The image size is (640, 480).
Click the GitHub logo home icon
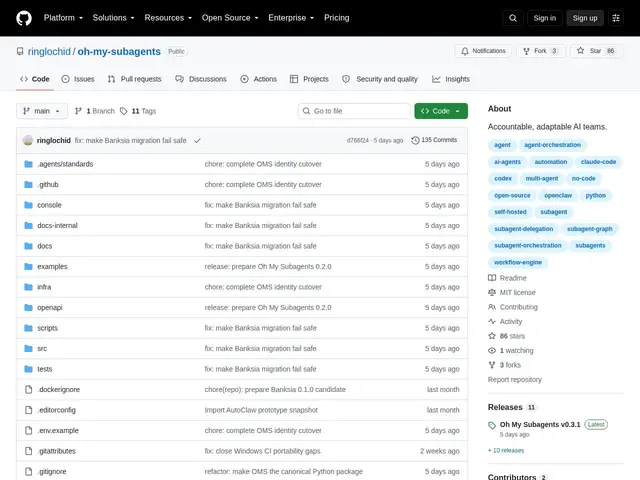[x=24, y=18]
